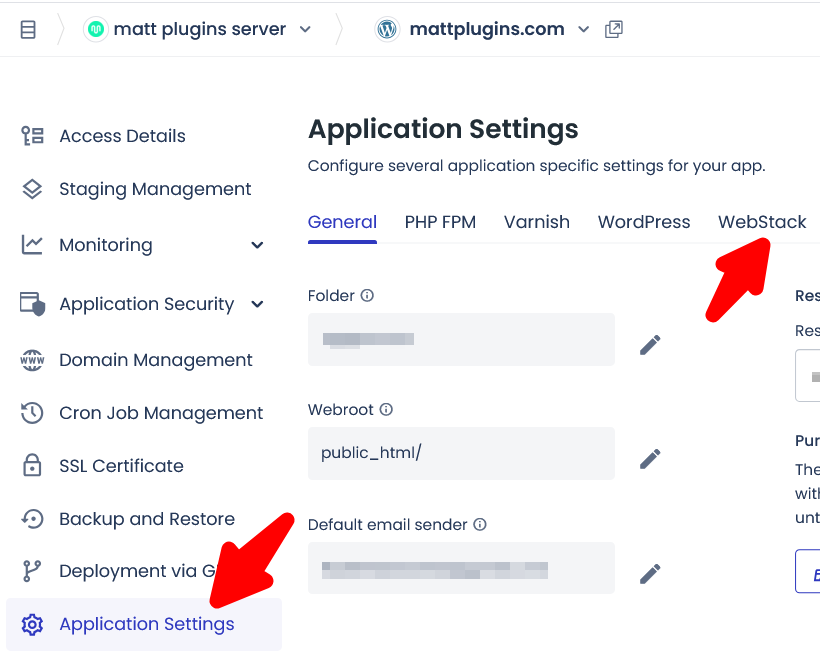
Task: Switch to the PHP FPM tab
Action: (x=440, y=222)
